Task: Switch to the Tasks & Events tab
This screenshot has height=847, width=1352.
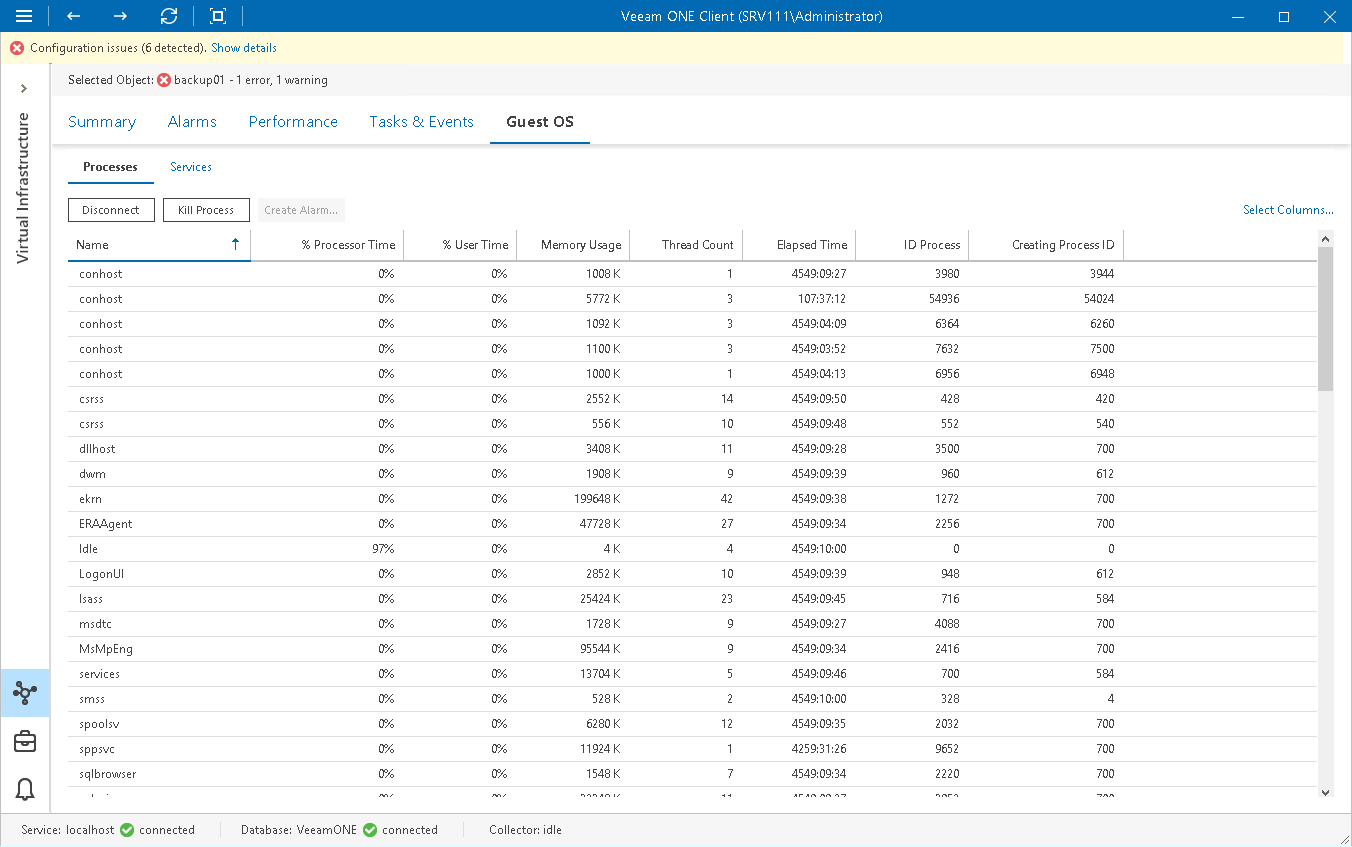Action: [x=421, y=121]
